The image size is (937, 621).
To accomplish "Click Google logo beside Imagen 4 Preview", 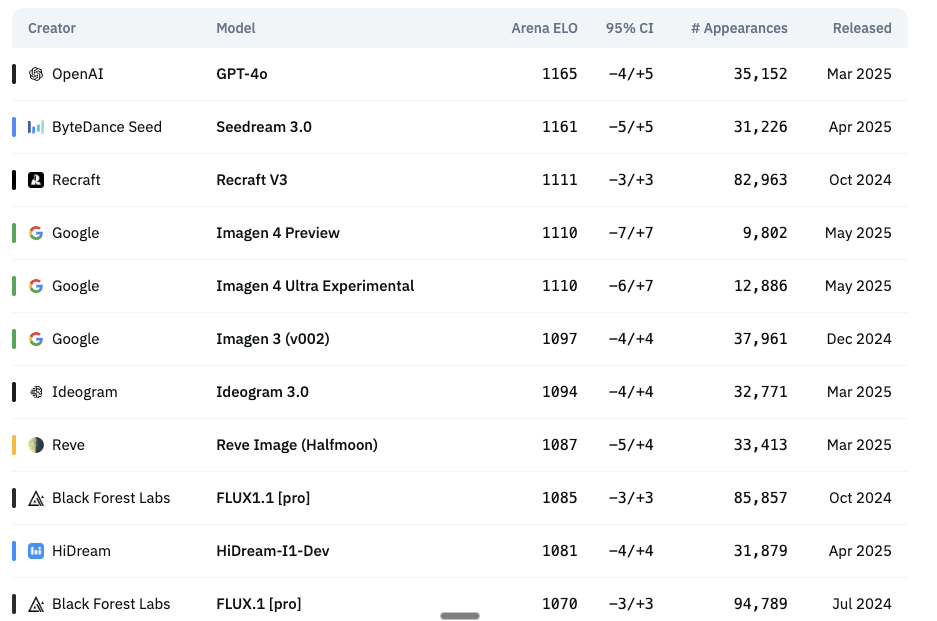I will pyautogui.click(x=36, y=233).
